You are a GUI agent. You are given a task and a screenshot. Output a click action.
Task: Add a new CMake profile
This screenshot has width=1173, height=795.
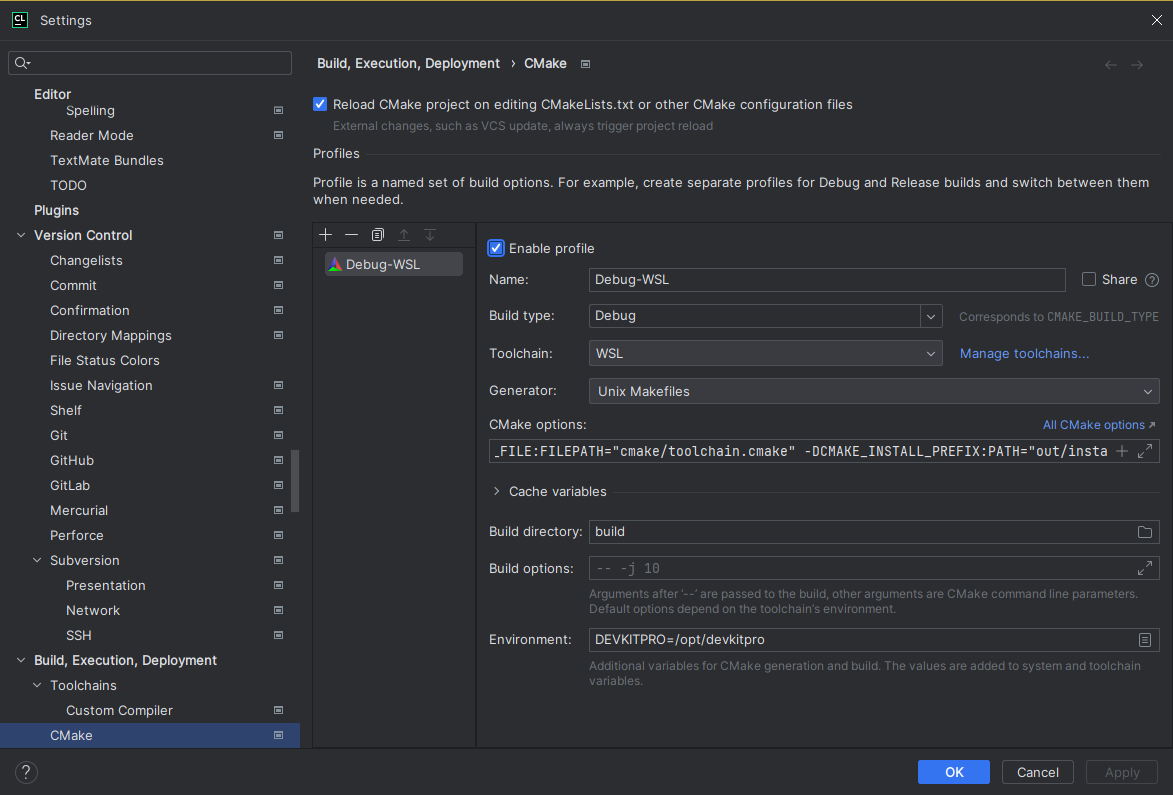click(x=325, y=235)
